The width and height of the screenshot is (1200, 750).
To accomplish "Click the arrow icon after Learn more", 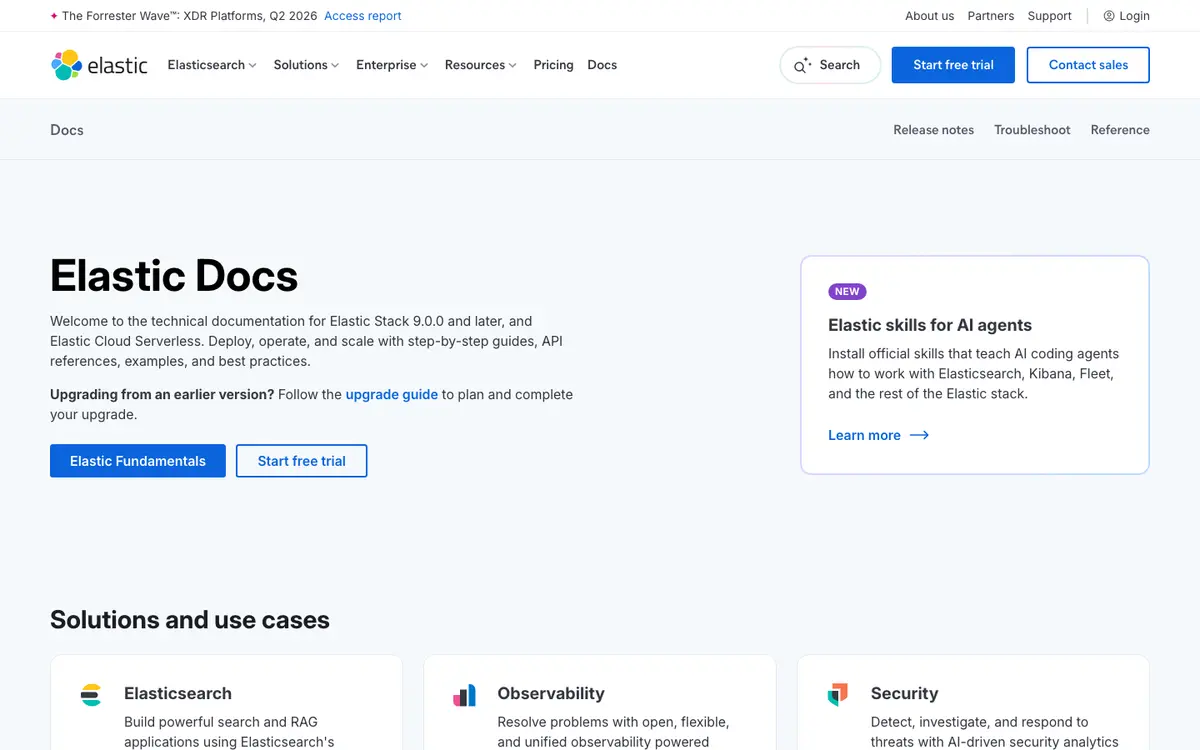I will pyautogui.click(x=919, y=435).
